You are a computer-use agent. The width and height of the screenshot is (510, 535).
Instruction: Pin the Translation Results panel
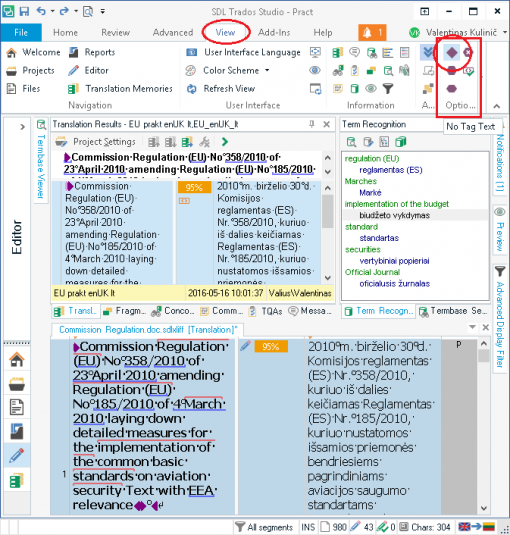311,124
